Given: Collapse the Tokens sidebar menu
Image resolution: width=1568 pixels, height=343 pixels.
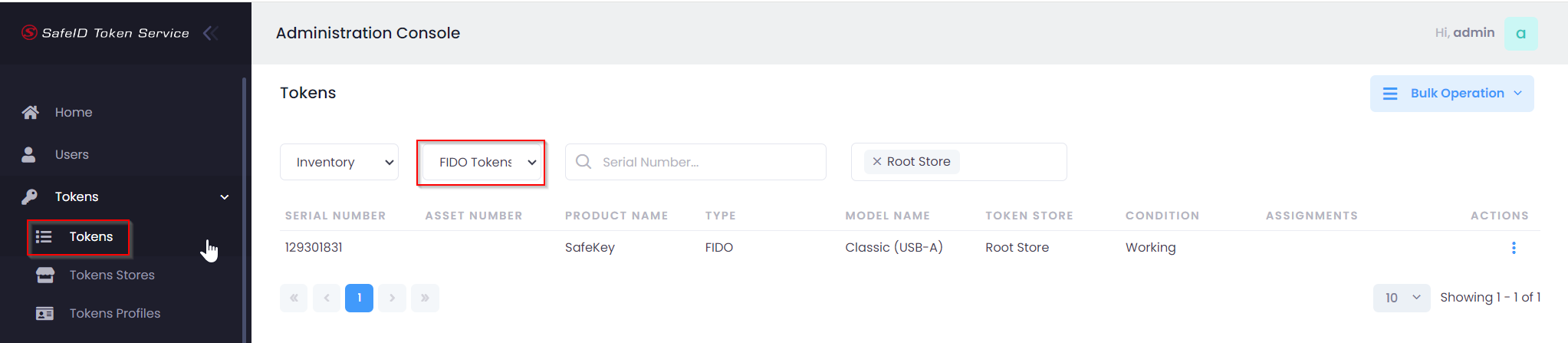Looking at the screenshot, I should [225, 197].
